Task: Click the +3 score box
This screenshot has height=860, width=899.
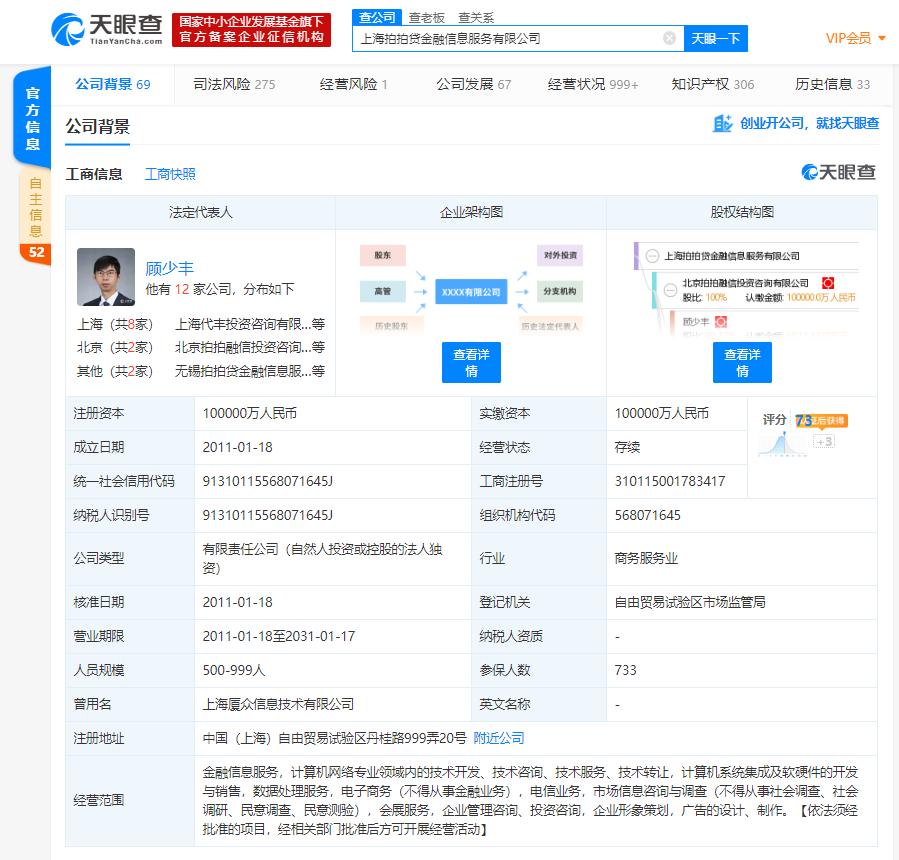Action: (824, 441)
